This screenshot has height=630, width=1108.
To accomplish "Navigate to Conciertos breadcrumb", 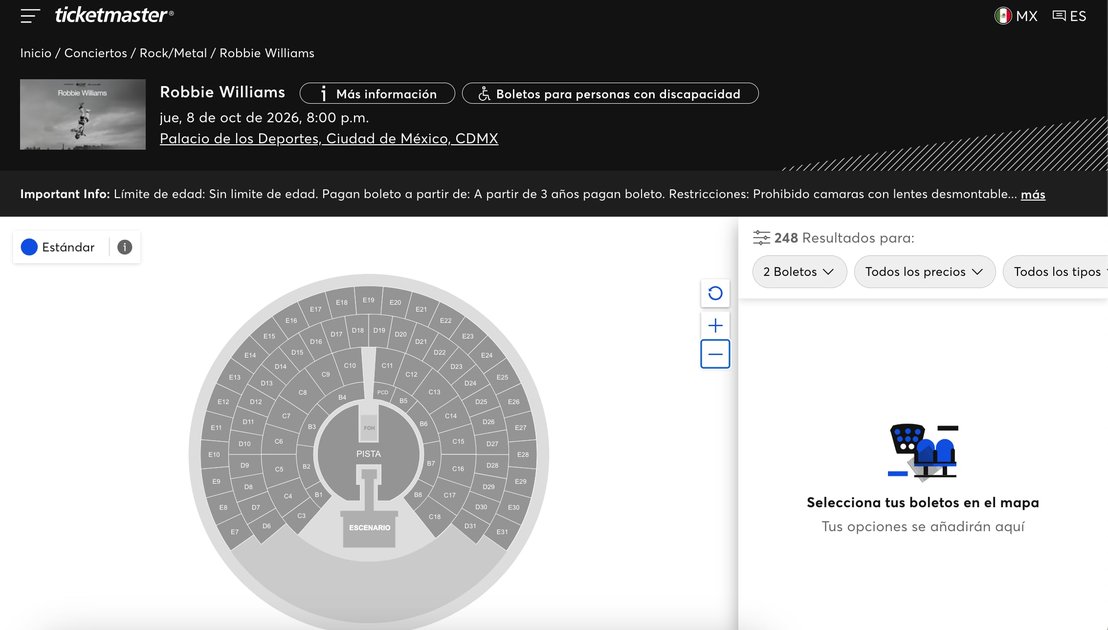I will [x=95, y=53].
